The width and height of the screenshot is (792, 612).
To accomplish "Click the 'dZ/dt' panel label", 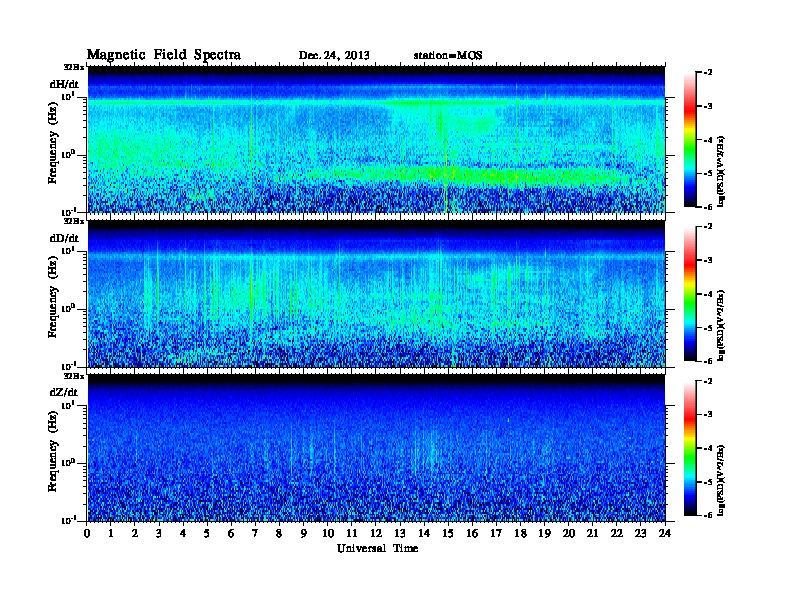I will click(64, 392).
